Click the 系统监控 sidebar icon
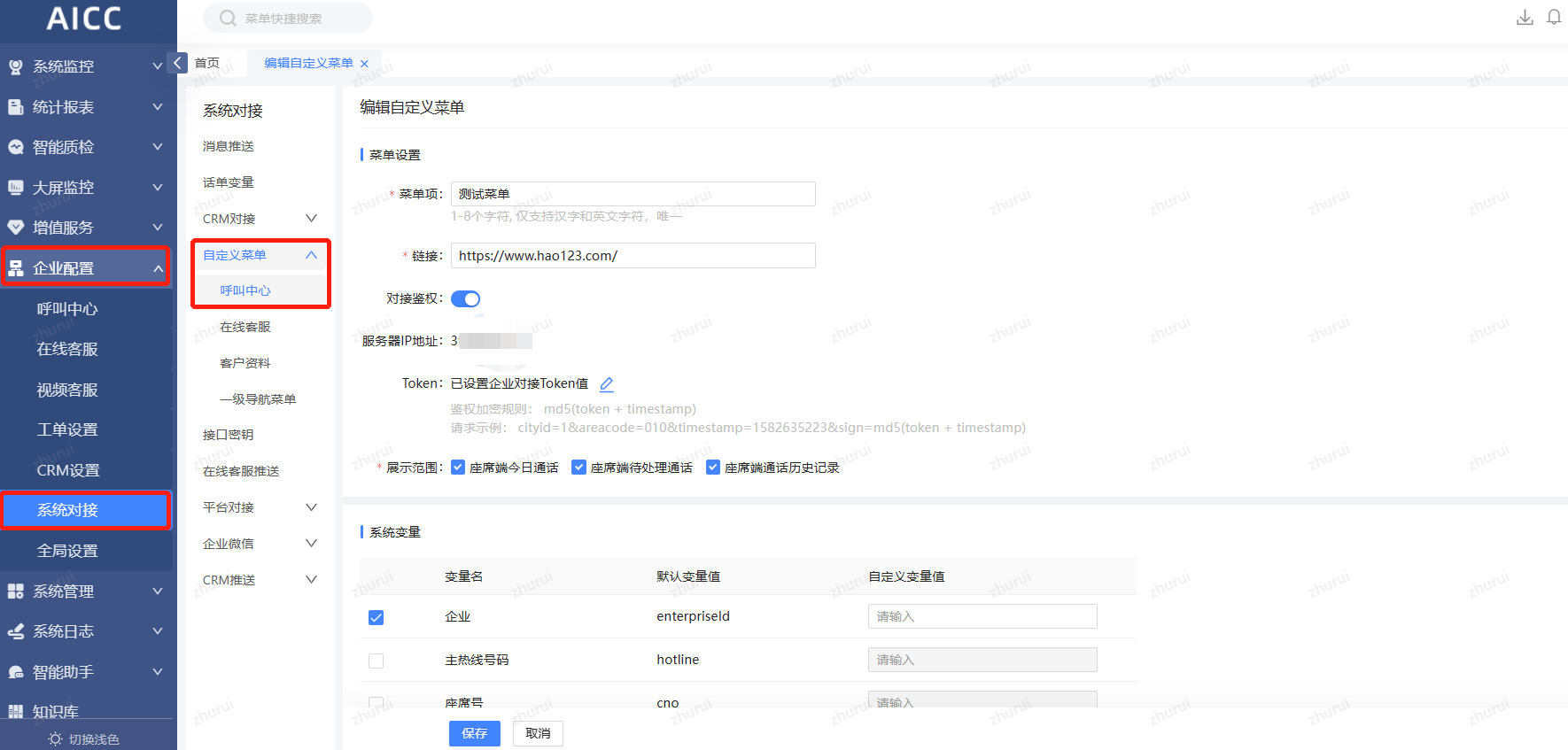The width and height of the screenshot is (1568, 750). tap(16, 66)
